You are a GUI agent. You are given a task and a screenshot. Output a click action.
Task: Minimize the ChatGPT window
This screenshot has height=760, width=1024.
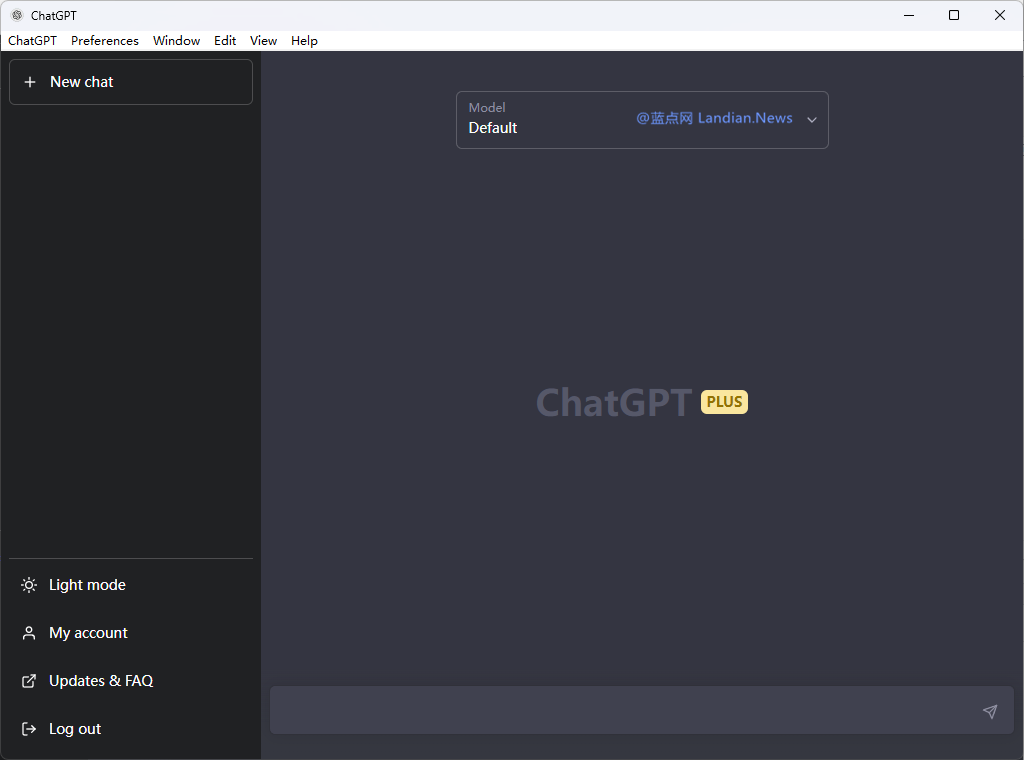click(x=908, y=15)
